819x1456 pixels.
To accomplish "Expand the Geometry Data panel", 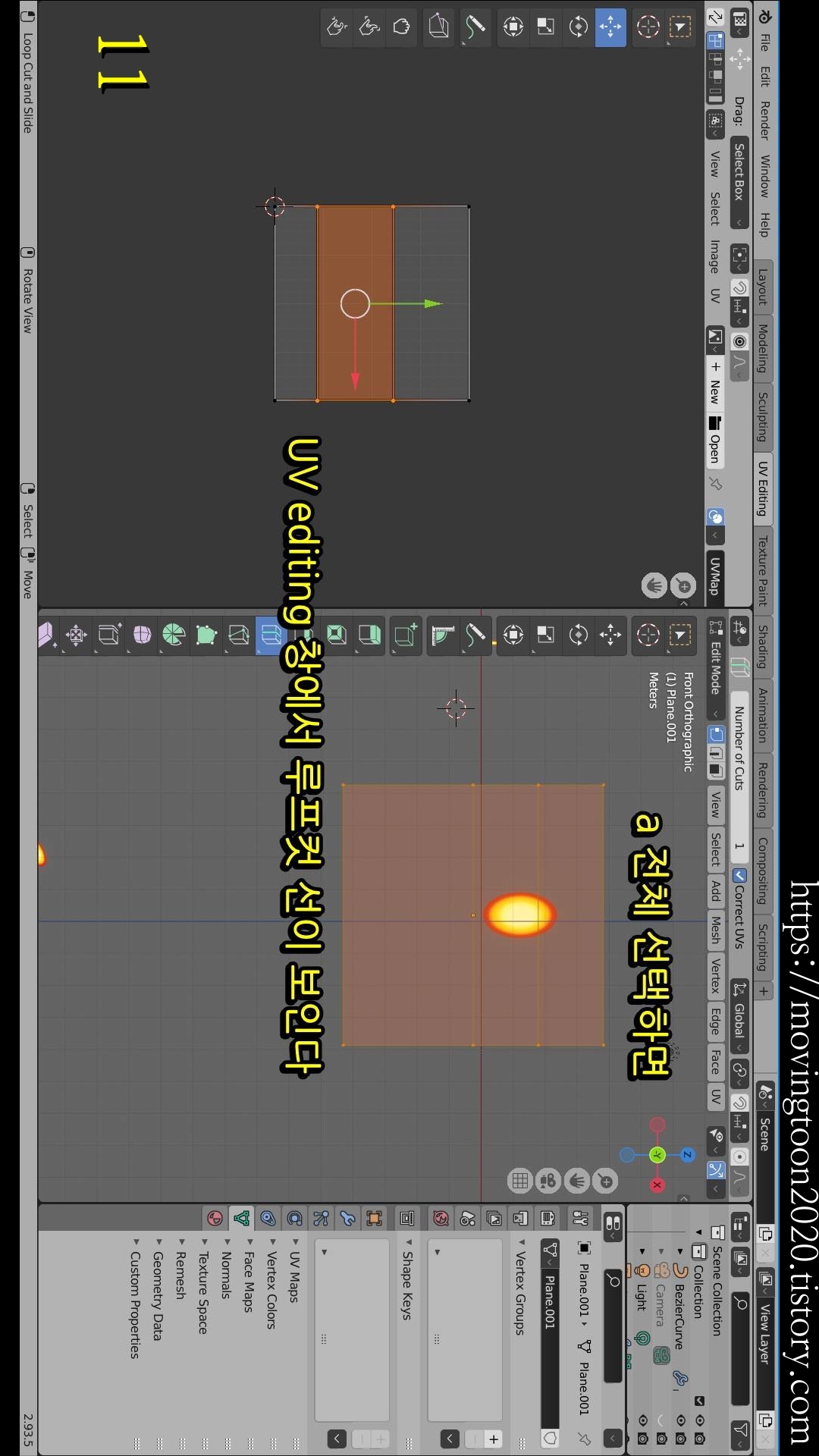I will click(x=157, y=1290).
